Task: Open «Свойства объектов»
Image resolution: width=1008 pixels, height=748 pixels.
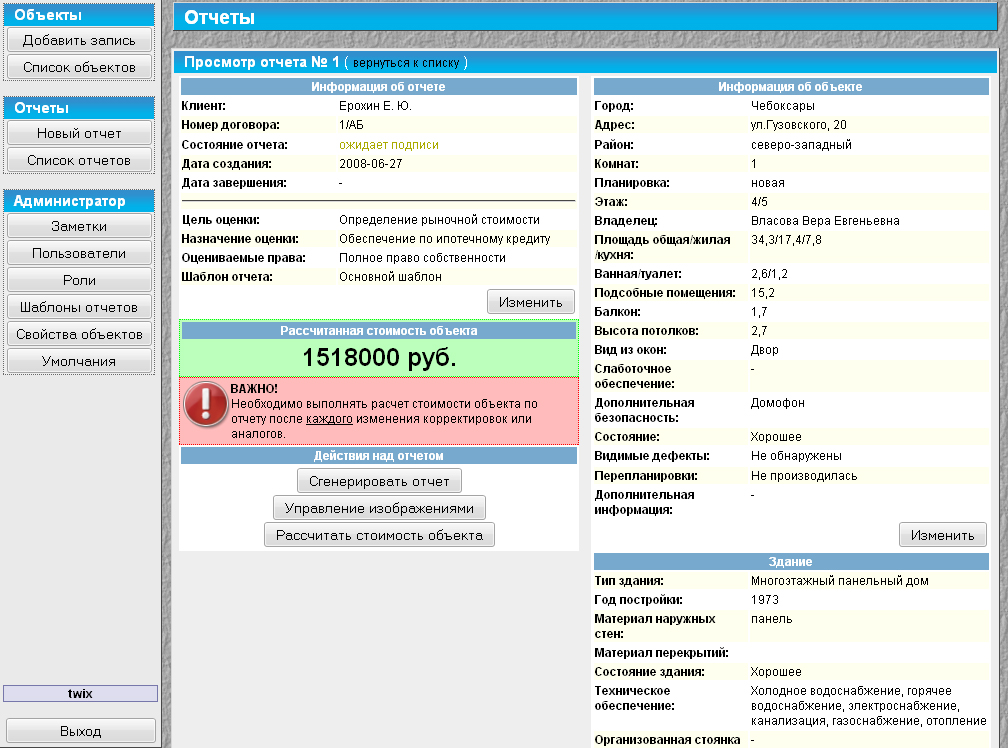Action: pyautogui.click(x=79, y=333)
